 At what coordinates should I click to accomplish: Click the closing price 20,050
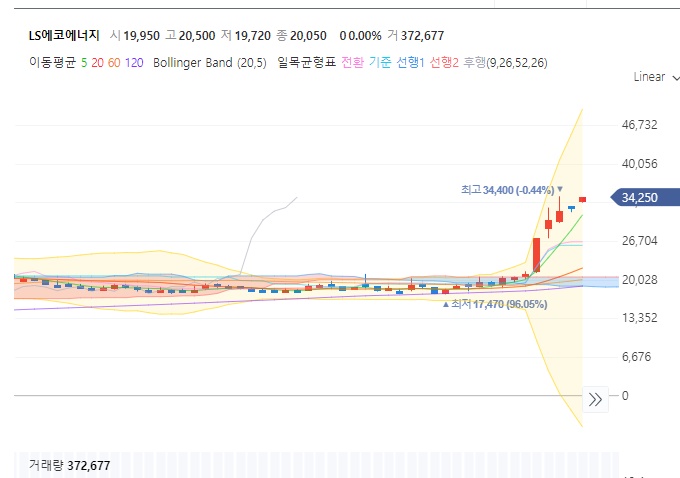coord(308,36)
